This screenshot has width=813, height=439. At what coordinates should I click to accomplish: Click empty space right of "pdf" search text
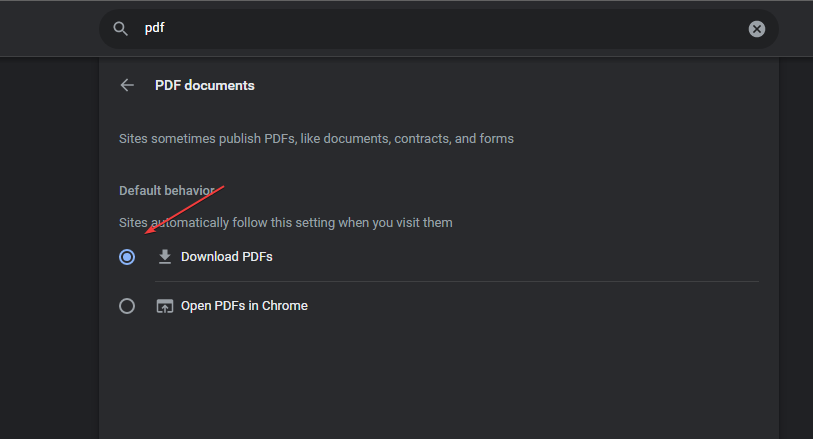(450, 29)
